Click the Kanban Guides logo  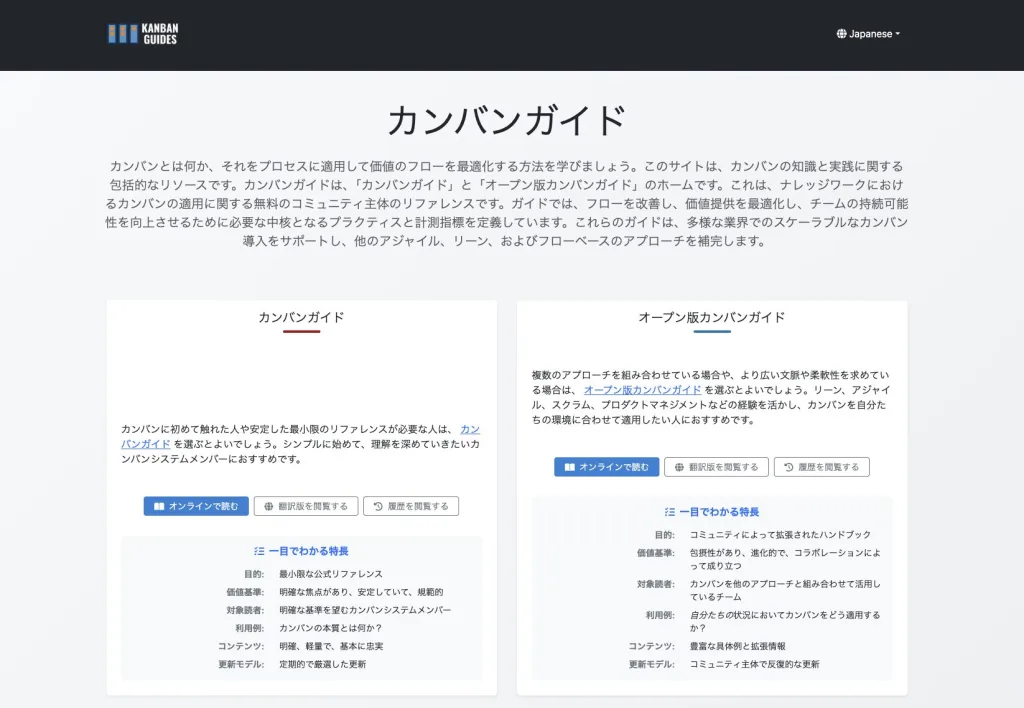click(142, 33)
